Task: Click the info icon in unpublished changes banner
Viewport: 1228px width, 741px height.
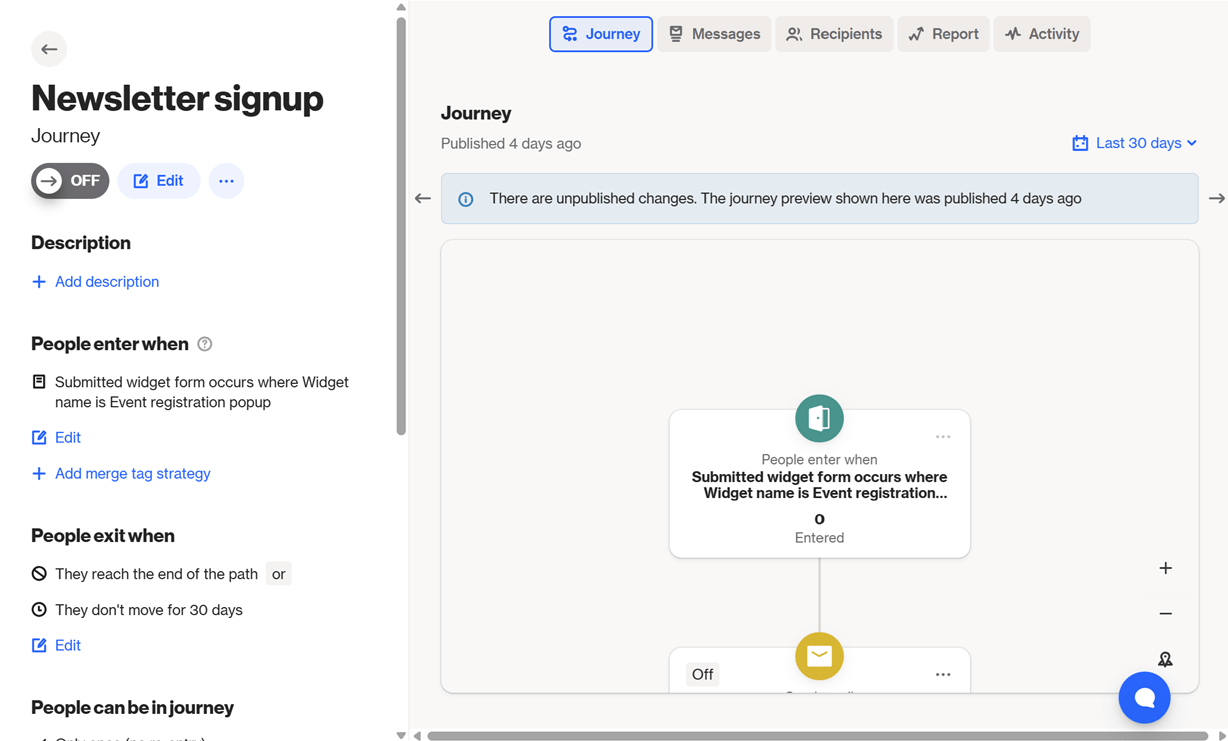Action: coord(466,199)
